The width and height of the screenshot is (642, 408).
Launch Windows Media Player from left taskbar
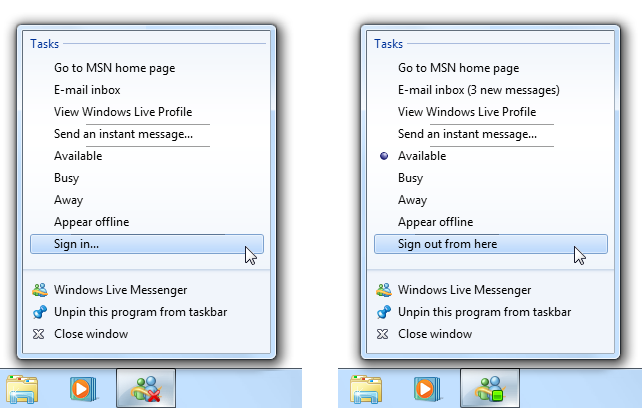pos(83,388)
